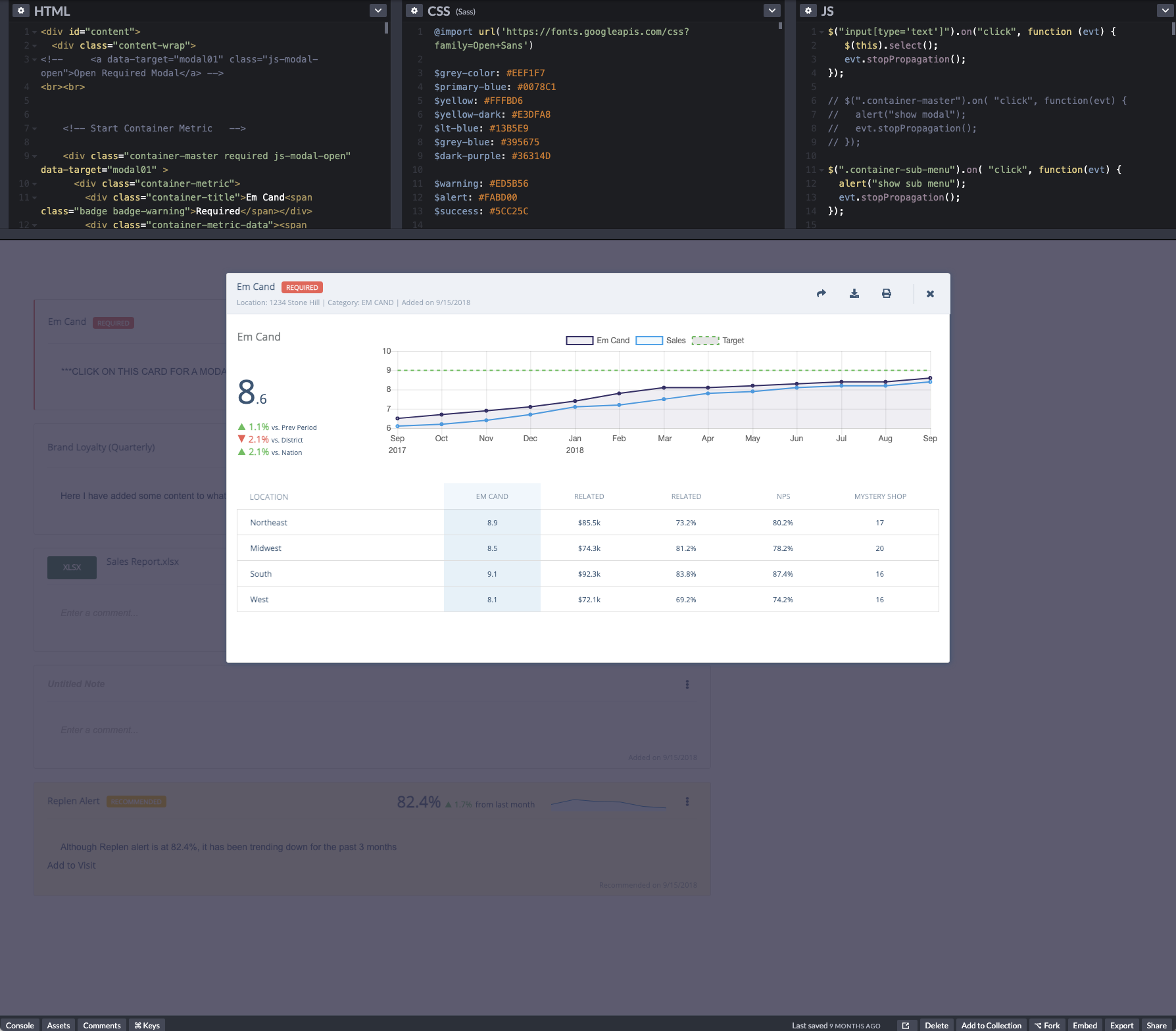Open HTML panel settings gear

coord(21,11)
